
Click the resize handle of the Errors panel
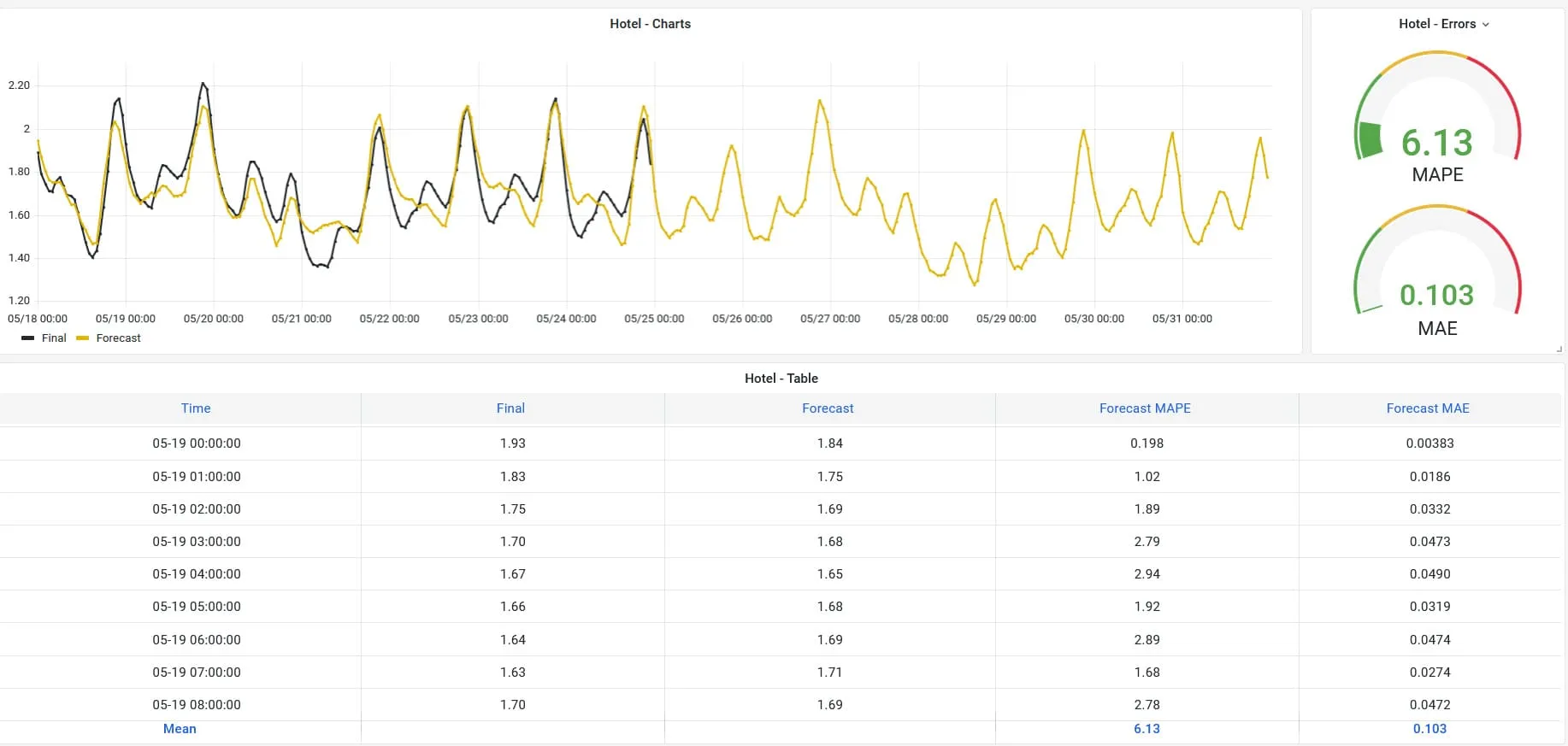pyautogui.click(x=1559, y=349)
